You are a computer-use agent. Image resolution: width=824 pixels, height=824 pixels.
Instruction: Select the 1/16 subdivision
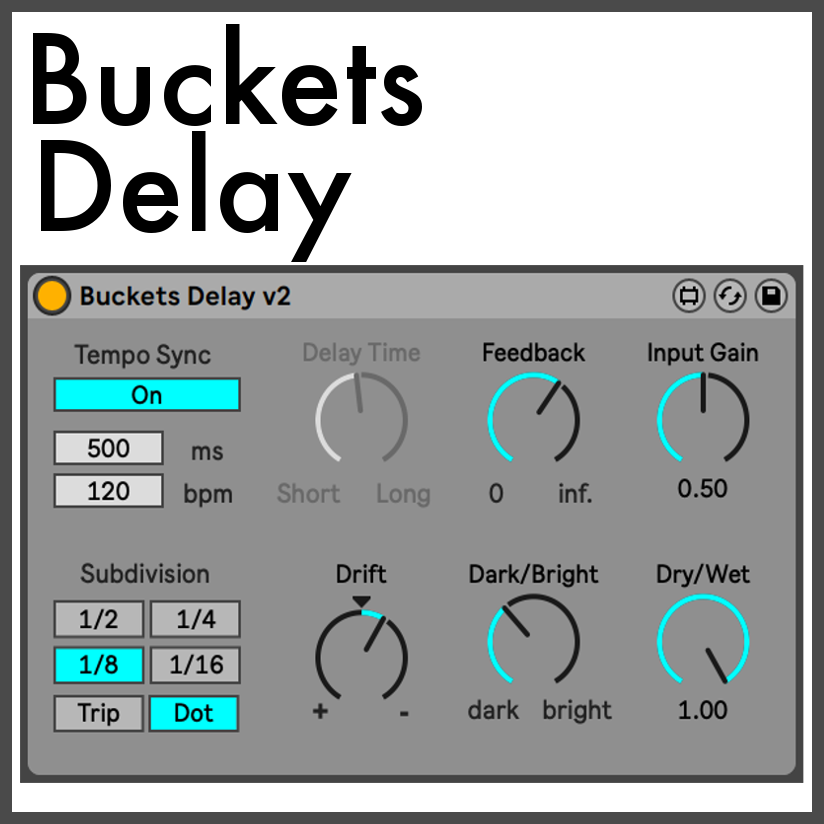point(195,665)
